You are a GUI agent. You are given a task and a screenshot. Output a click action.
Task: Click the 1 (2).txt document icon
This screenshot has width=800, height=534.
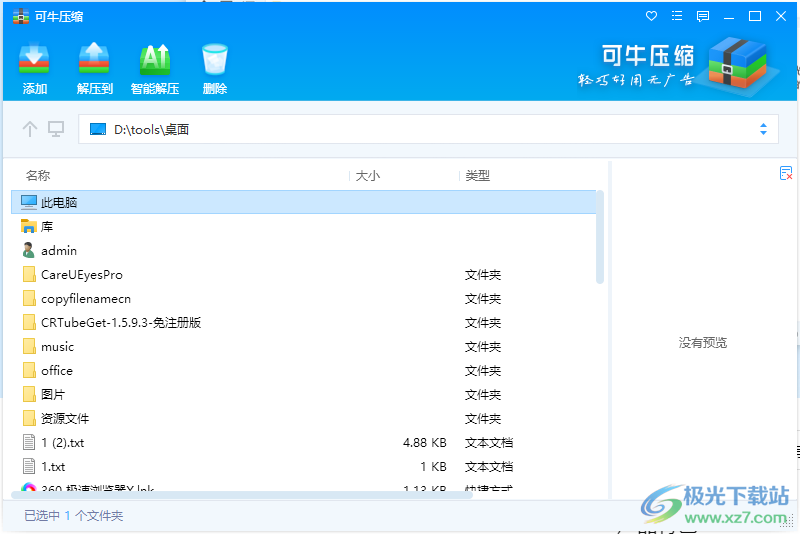[29, 442]
